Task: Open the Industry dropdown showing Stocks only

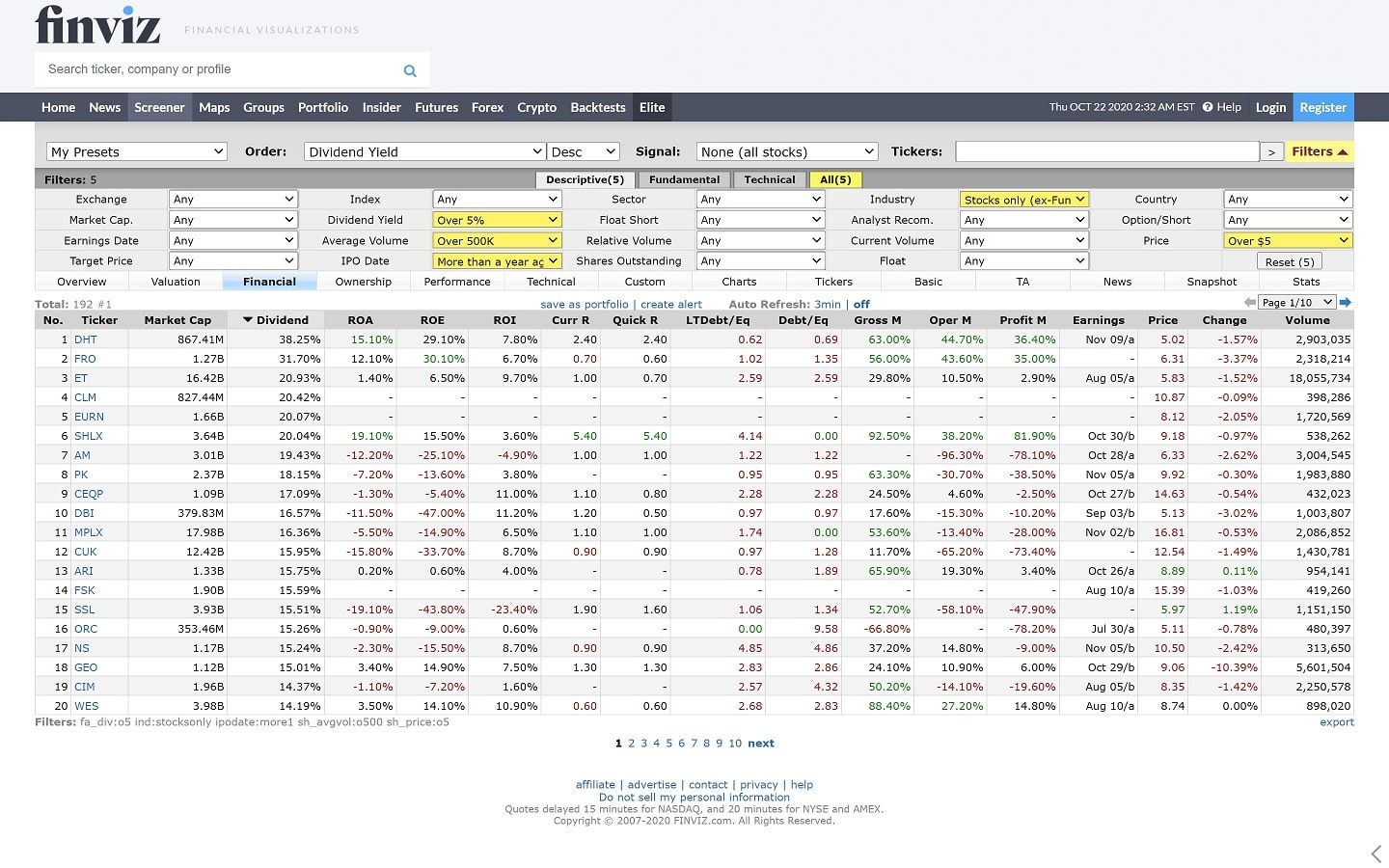Action: pos(1023,199)
